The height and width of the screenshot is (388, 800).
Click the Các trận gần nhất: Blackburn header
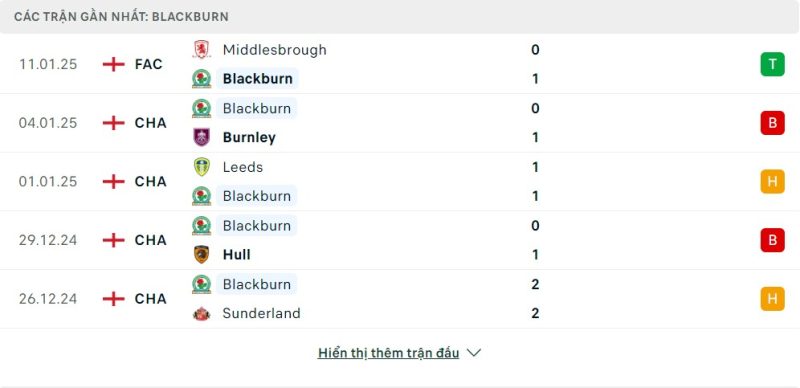pyautogui.click(x=121, y=17)
